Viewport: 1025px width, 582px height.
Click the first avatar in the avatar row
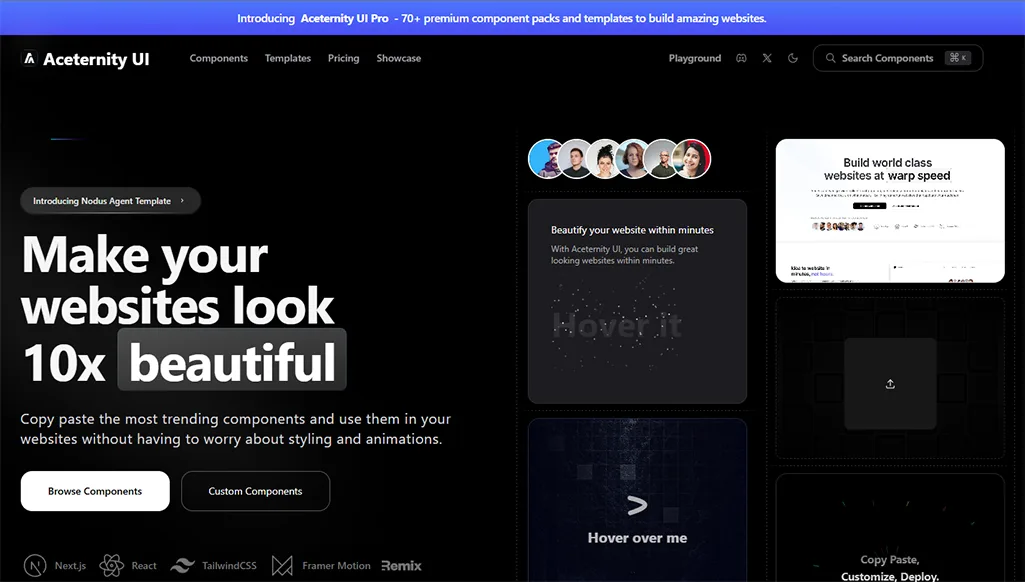coord(547,158)
